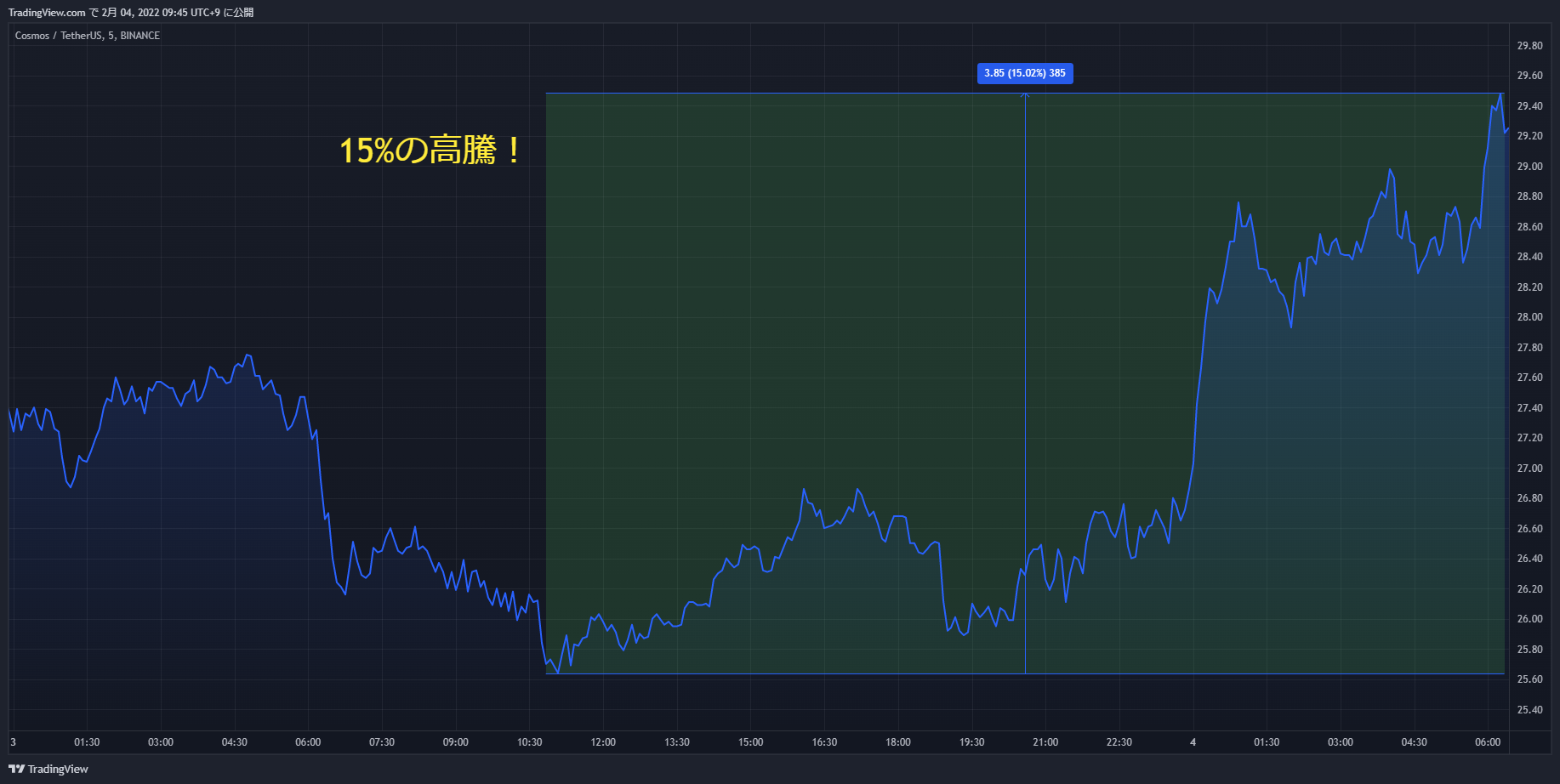Click the 27.40 price axis label
The width and height of the screenshot is (1560, 784).
click(x=1529, y=408)
